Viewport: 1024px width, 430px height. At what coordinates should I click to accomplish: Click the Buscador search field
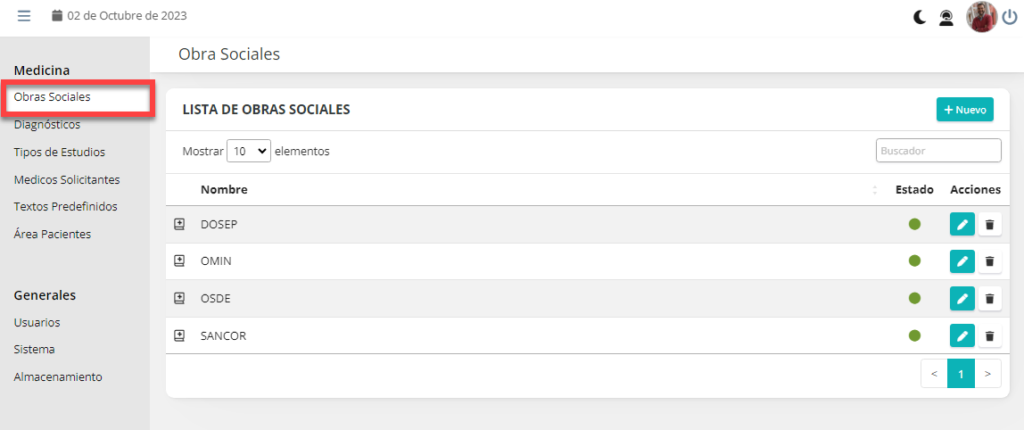pyautogui.click(x=938, y=151)
